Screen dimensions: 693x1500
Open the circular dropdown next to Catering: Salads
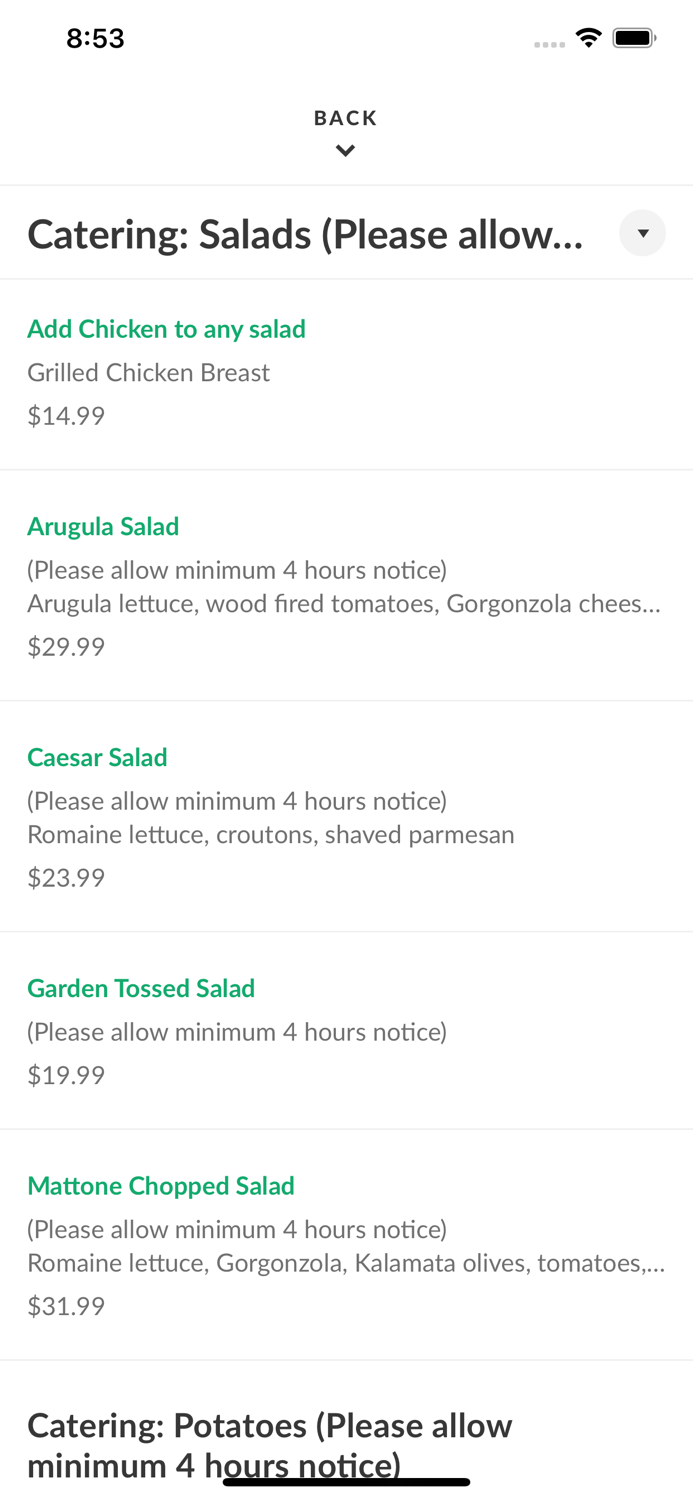[x=643, y=233]
